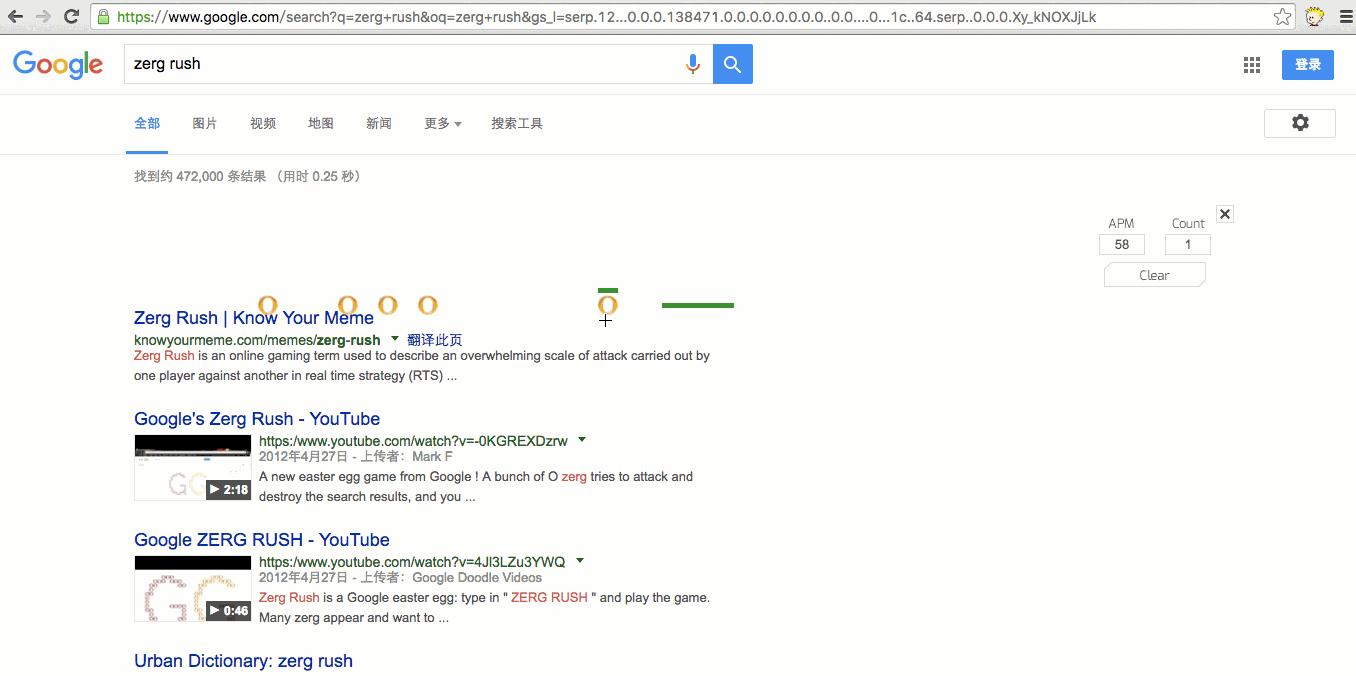
Task: Click the browser address bar URL
Action: [606, 17]
